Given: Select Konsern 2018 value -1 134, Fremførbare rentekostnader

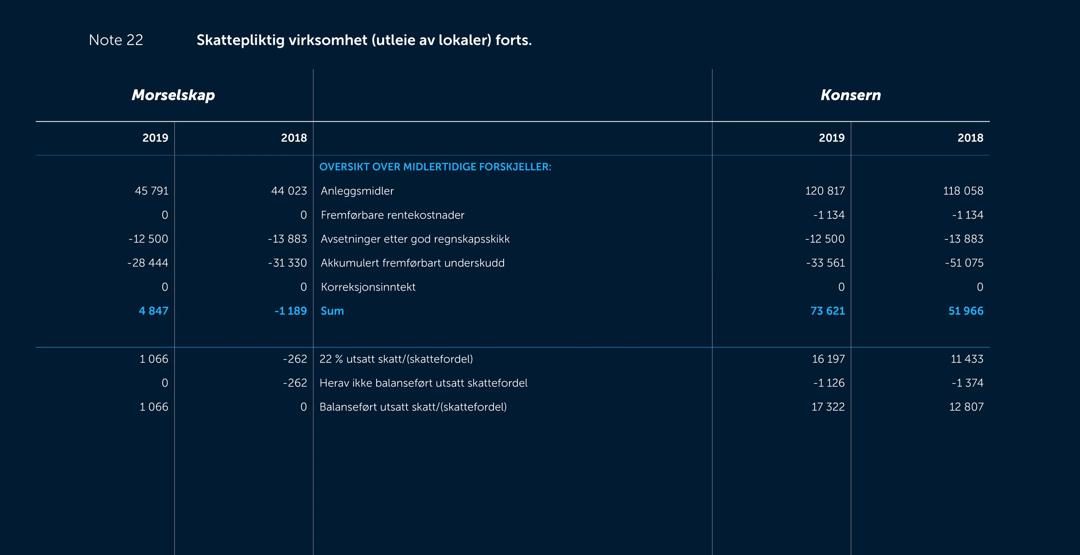Looking at the screenshot, I should (968, 215).
